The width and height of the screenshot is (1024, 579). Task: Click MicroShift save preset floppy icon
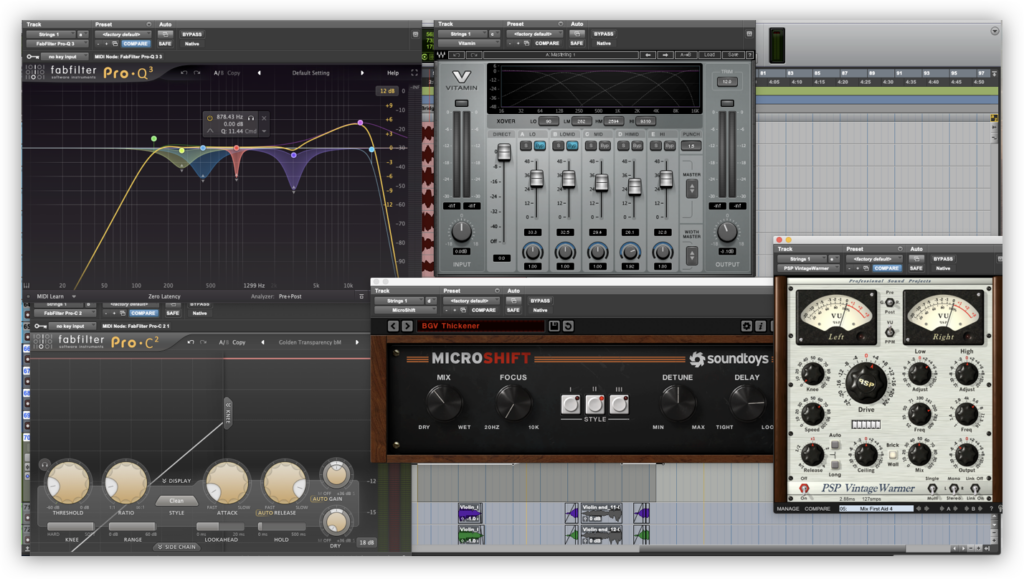[554, 326]
